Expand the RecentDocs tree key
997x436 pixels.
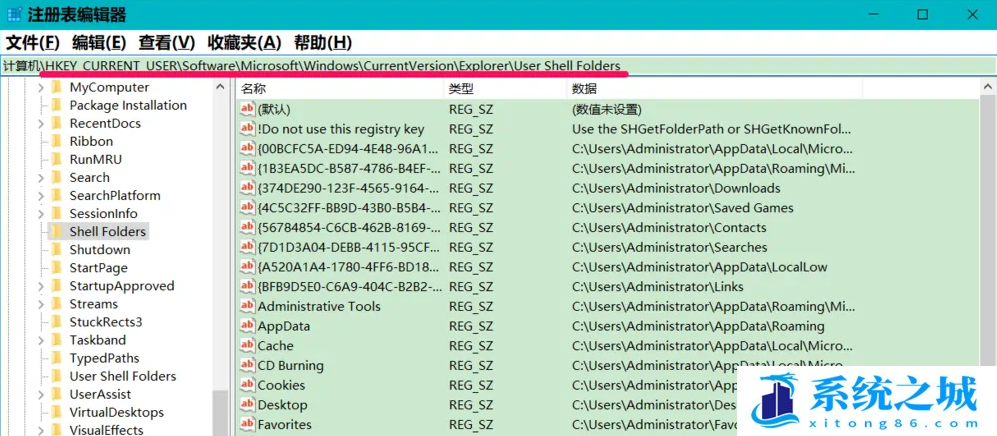pyautogui.click(x=41, y=124)
